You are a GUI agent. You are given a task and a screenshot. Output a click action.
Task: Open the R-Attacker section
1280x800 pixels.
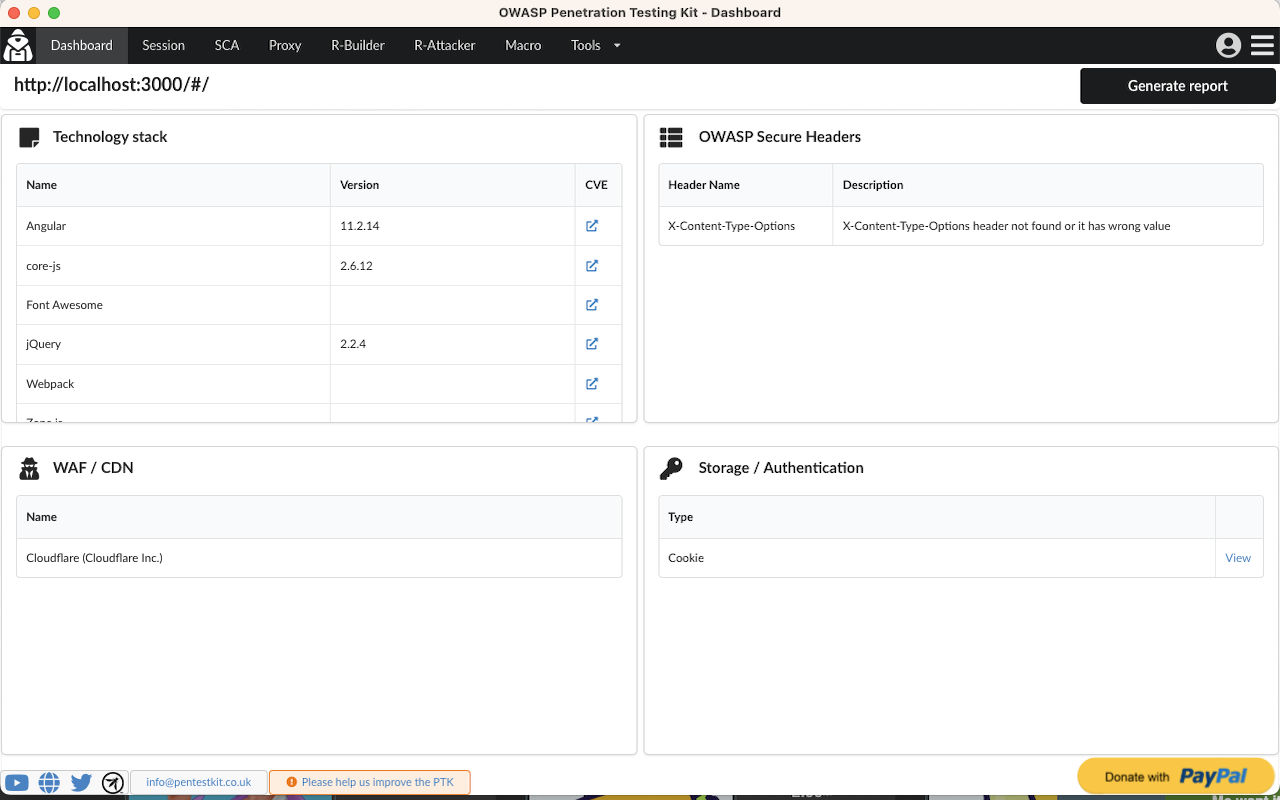[444, 45]
